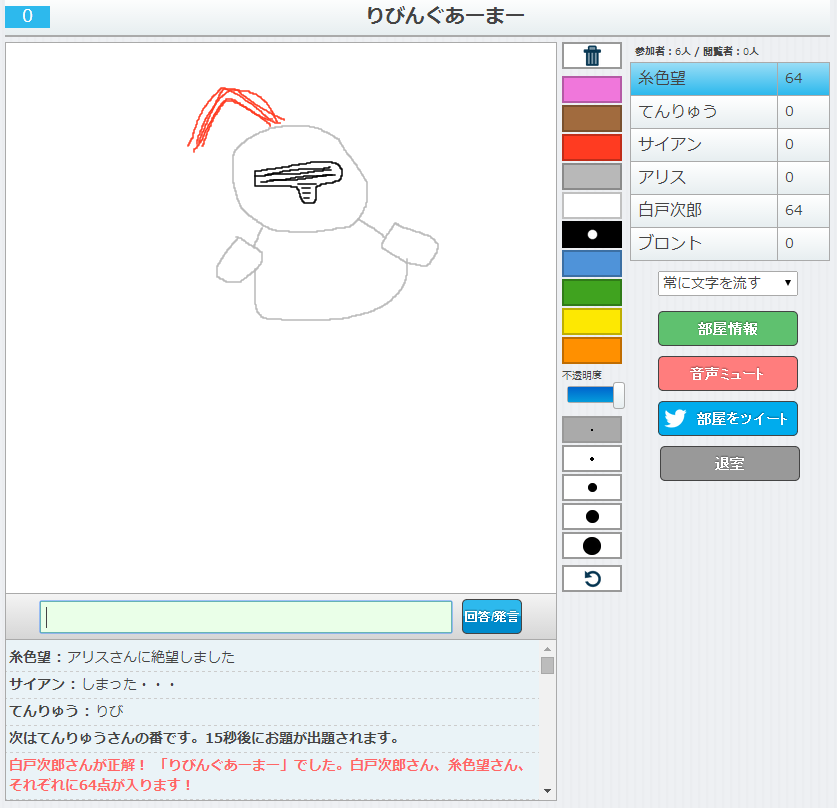Viewport: 837px width, 808px height.
Task: Select the smallest brush size dot
Action: click(x=591, y=430)
